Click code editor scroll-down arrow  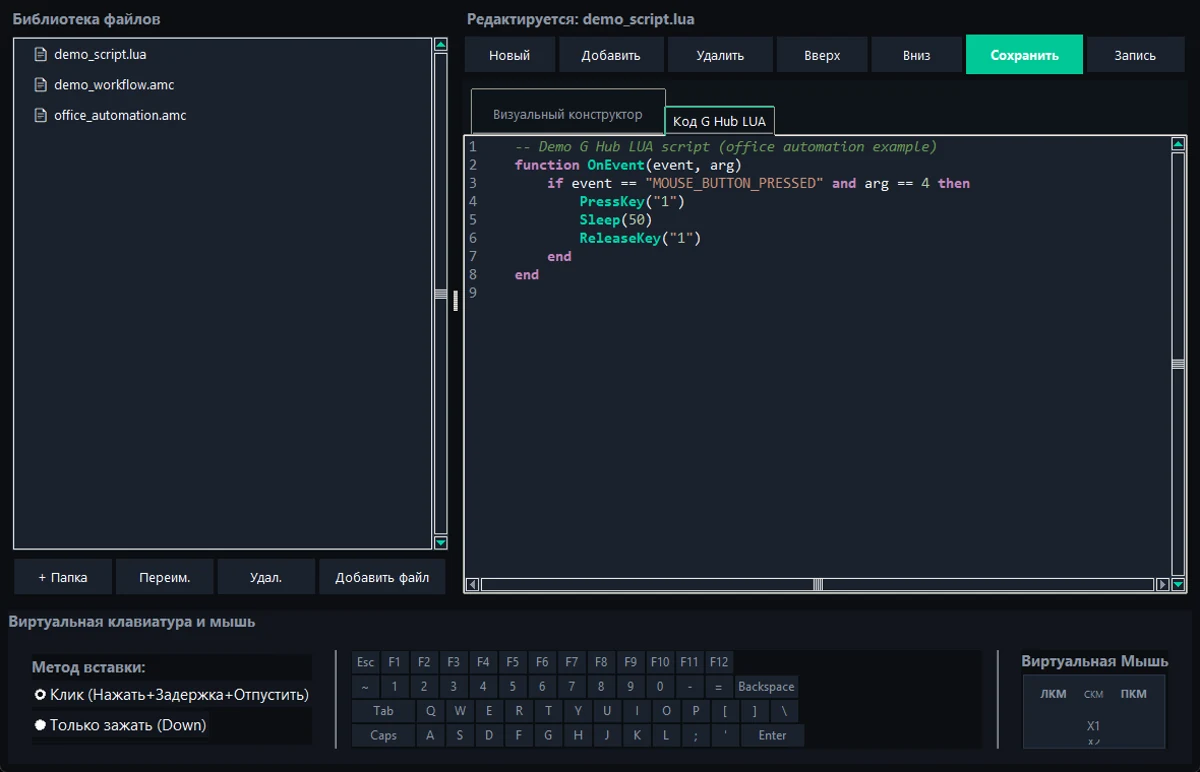click(1178, 585)
